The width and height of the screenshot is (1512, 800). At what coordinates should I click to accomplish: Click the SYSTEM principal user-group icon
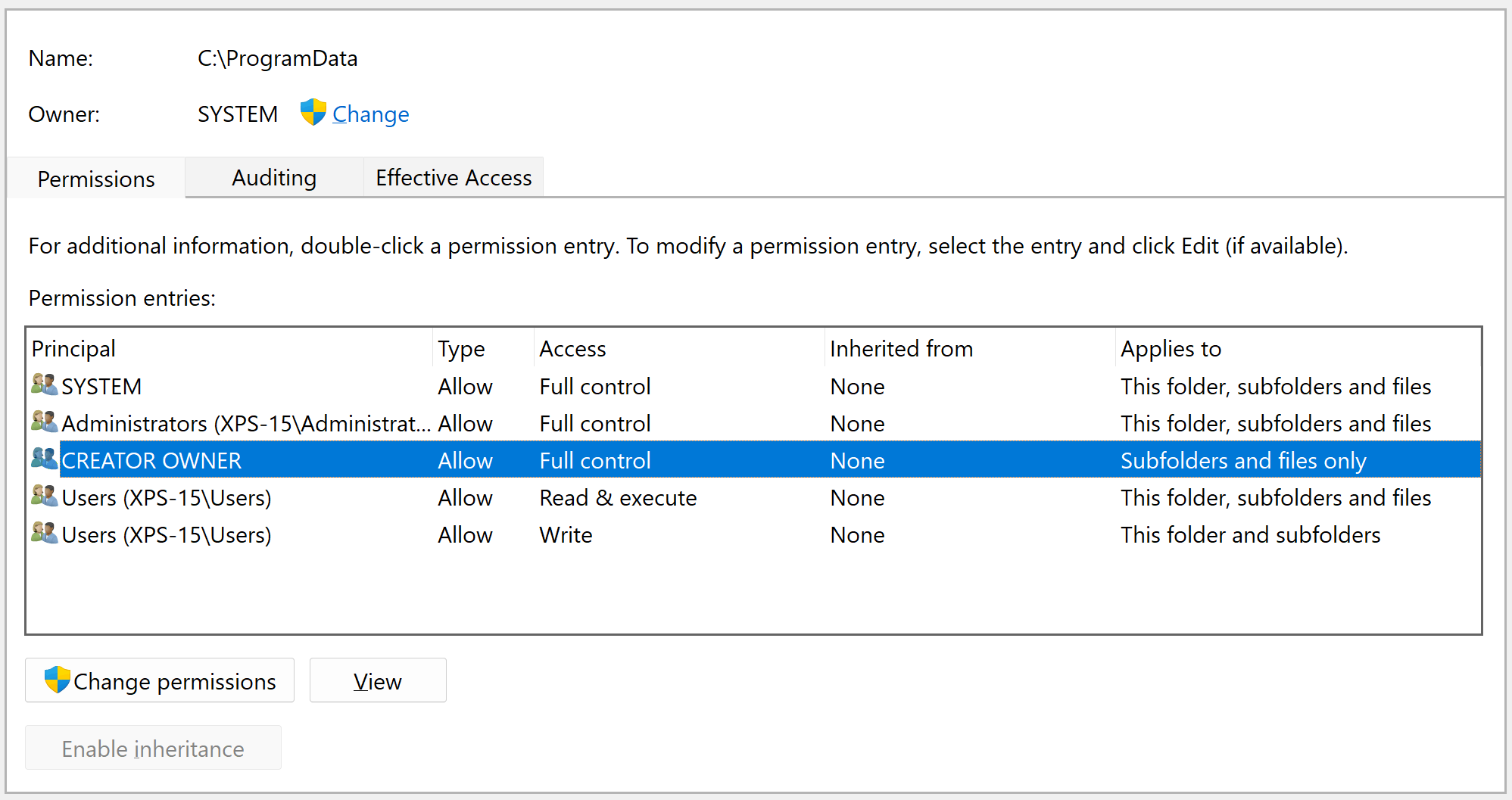[44, 384]
